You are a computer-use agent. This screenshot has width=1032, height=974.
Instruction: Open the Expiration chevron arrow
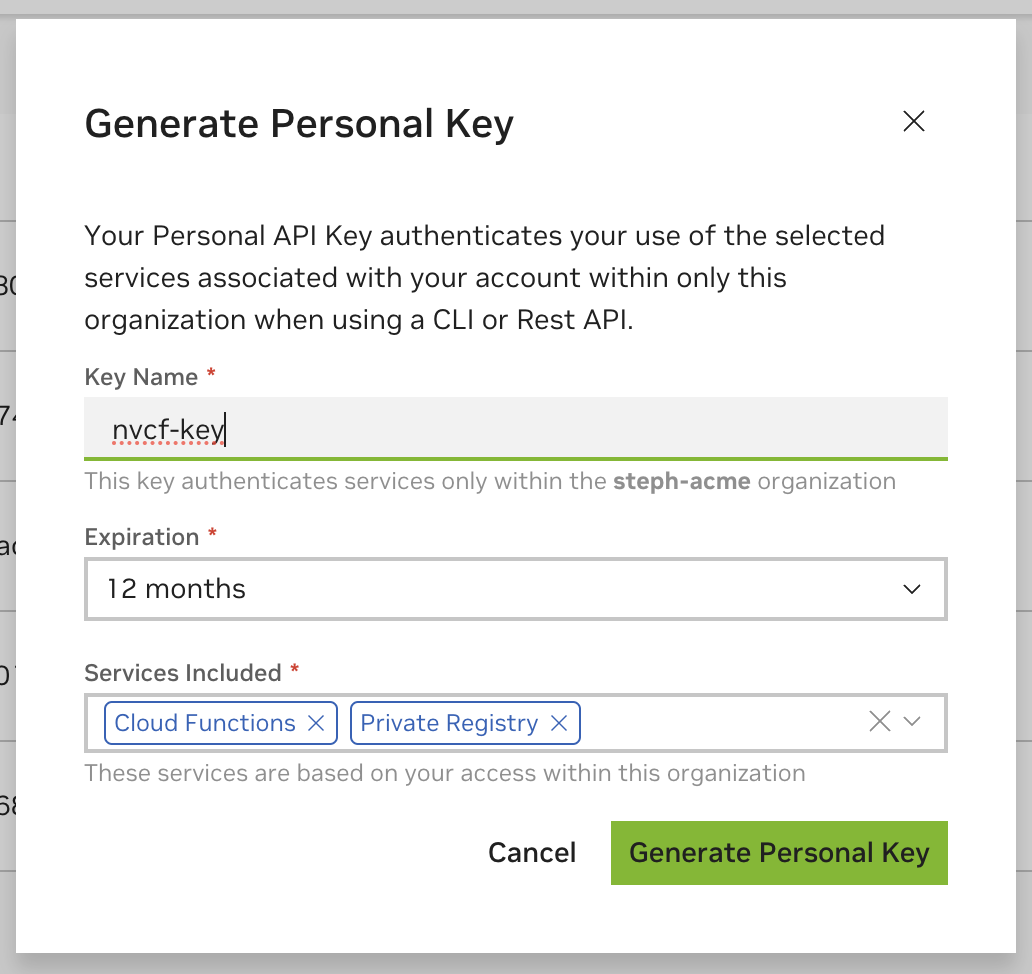coord(912,589)
